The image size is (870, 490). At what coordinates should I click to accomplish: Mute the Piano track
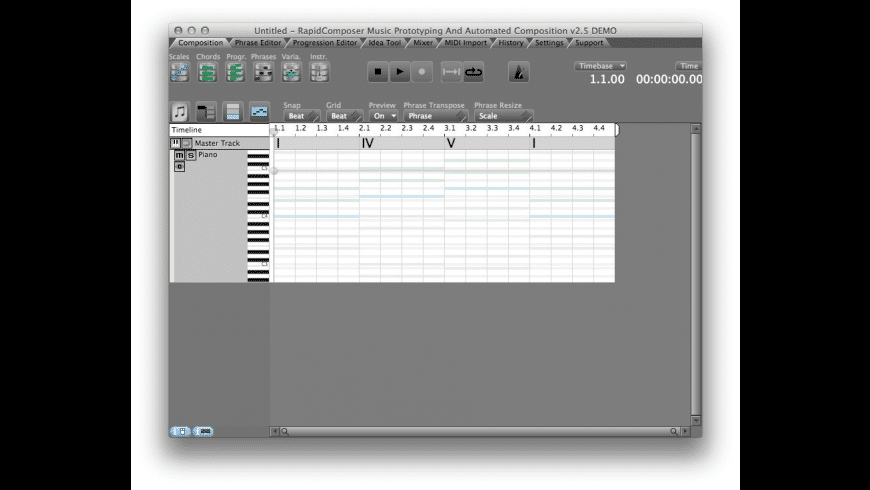coord(179,155)
